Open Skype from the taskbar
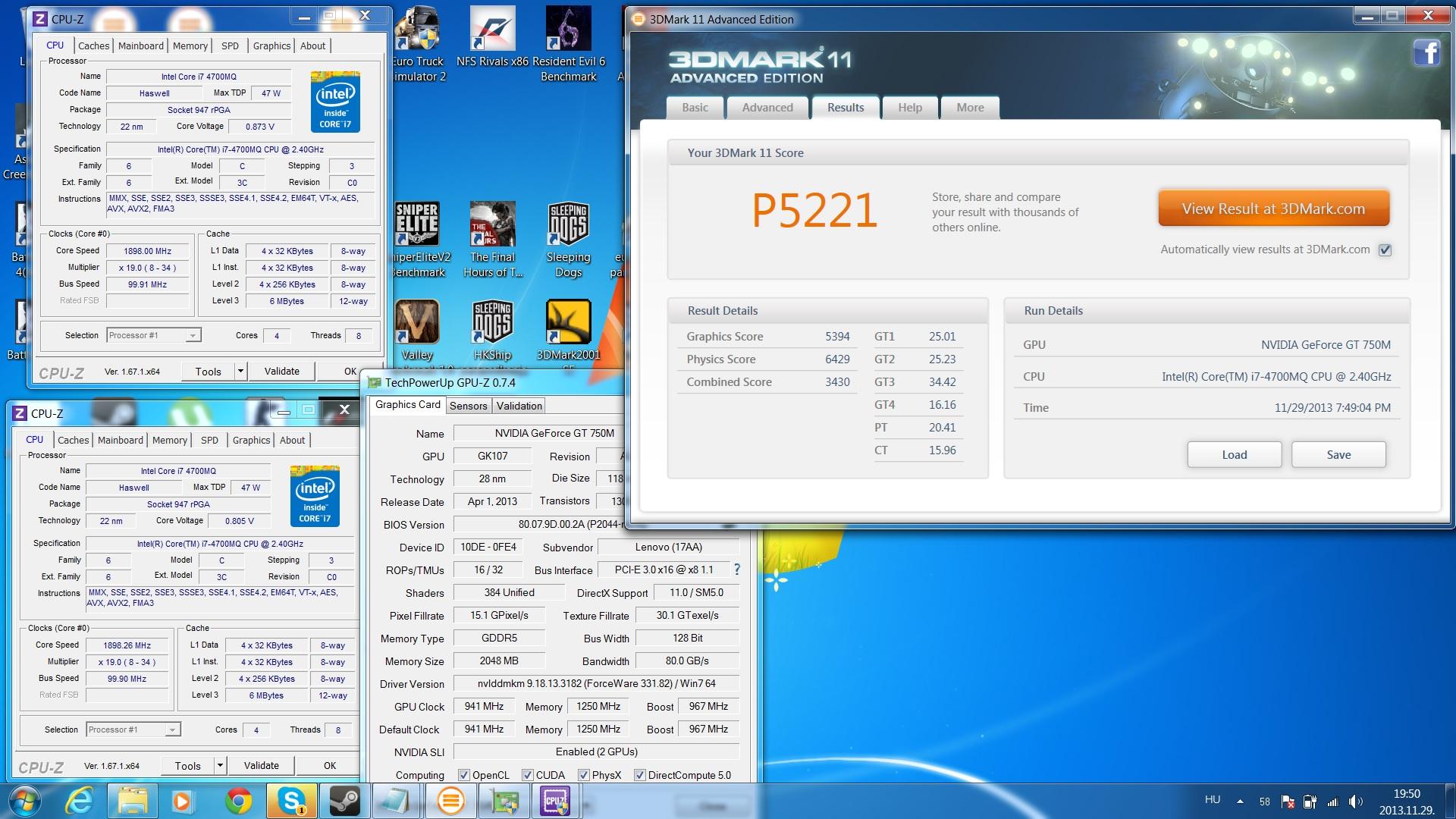1456x819 pixels. point(291,801)
